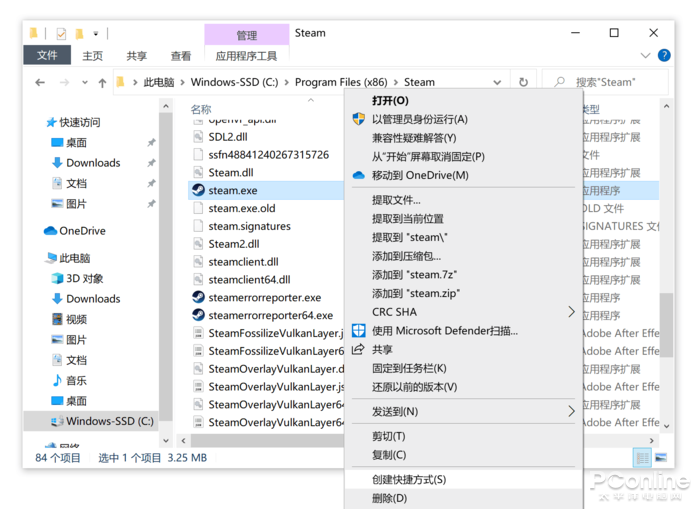Select steamclient64.dll file
The width and height of the screenshot is (700, 509).
249,280
